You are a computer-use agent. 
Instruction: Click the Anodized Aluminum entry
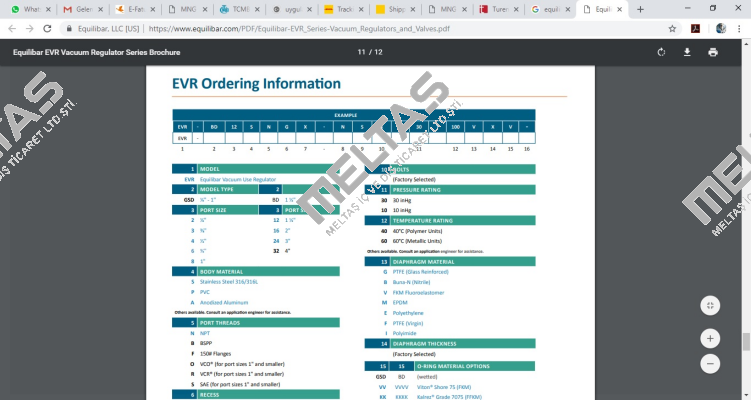[224, 302]
